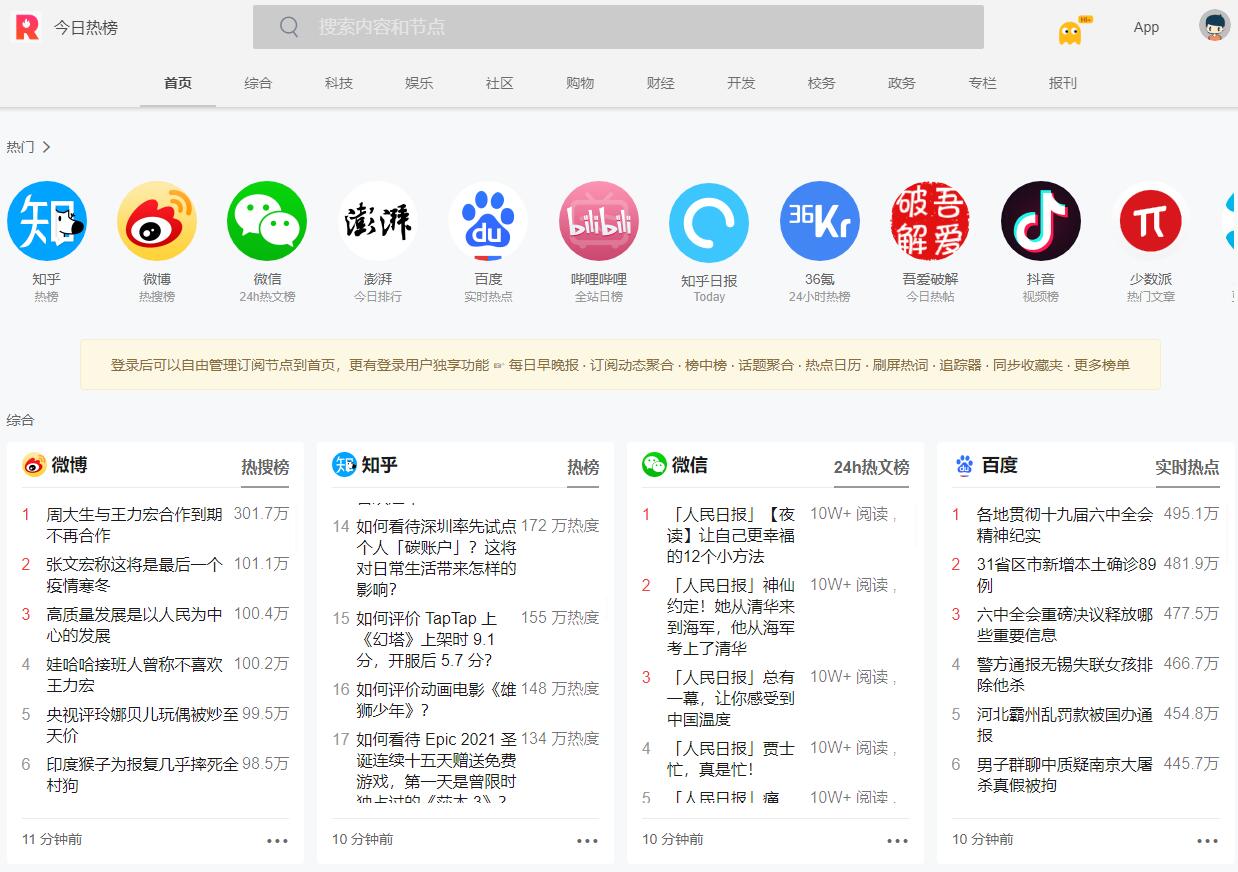This screenshot has height=872, width=1238.
Task: Open the 深圳「碳账户」question on 知乎
Action: pyautogui.click(x=437, y=558)
